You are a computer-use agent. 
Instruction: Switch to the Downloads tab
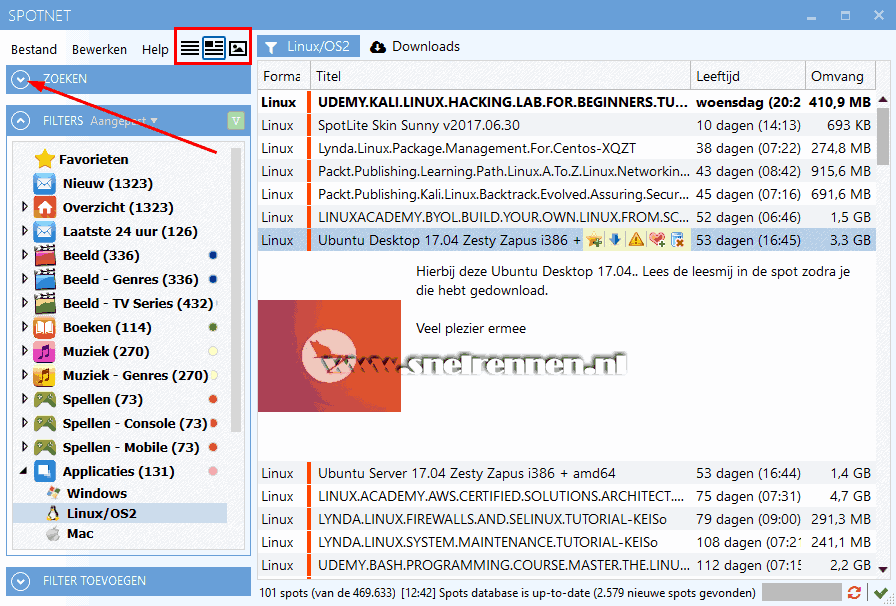pyautogui.click(x=415, y=46)
